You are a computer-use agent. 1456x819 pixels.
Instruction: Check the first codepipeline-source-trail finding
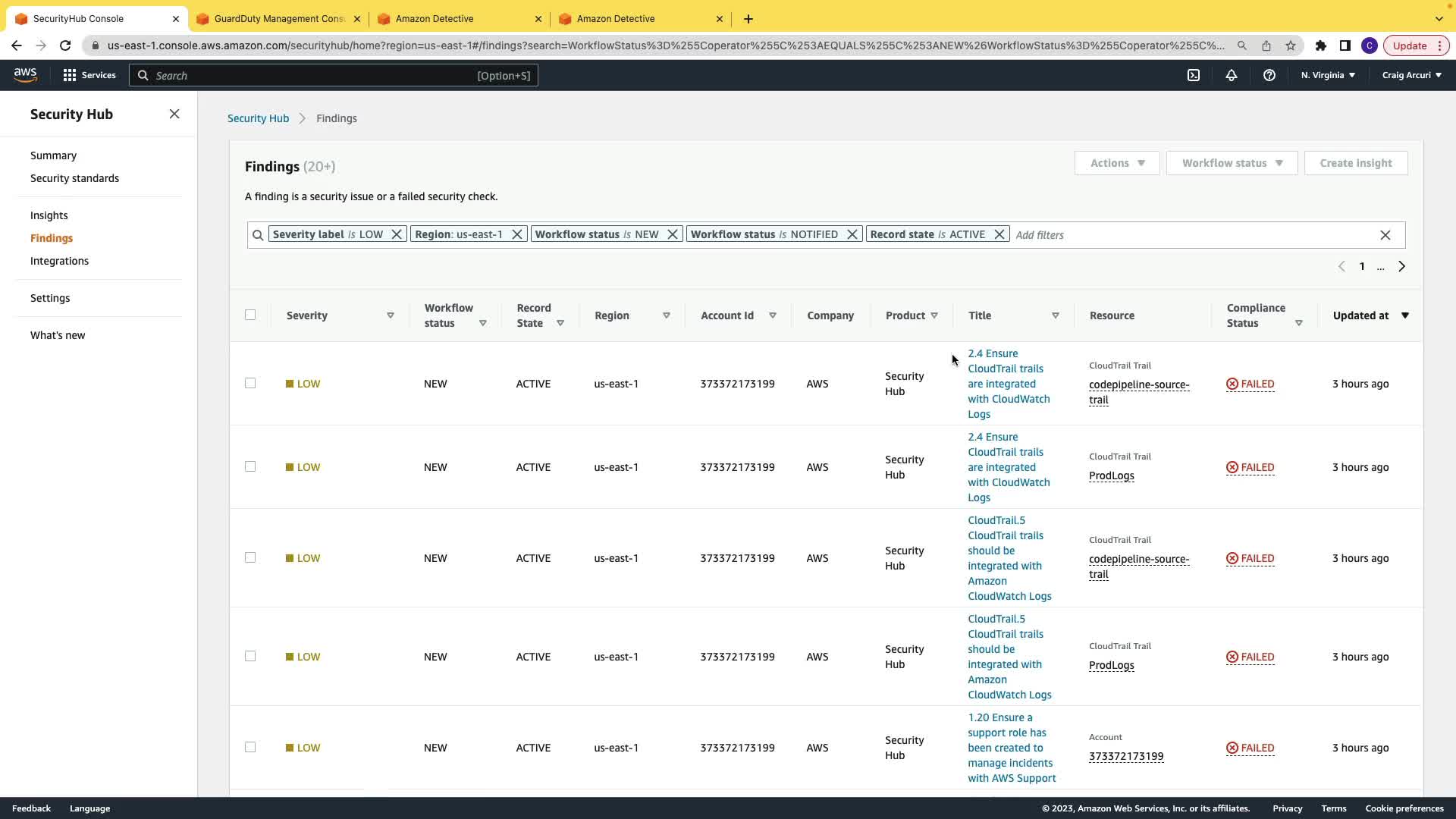click(x=250, y=383)
